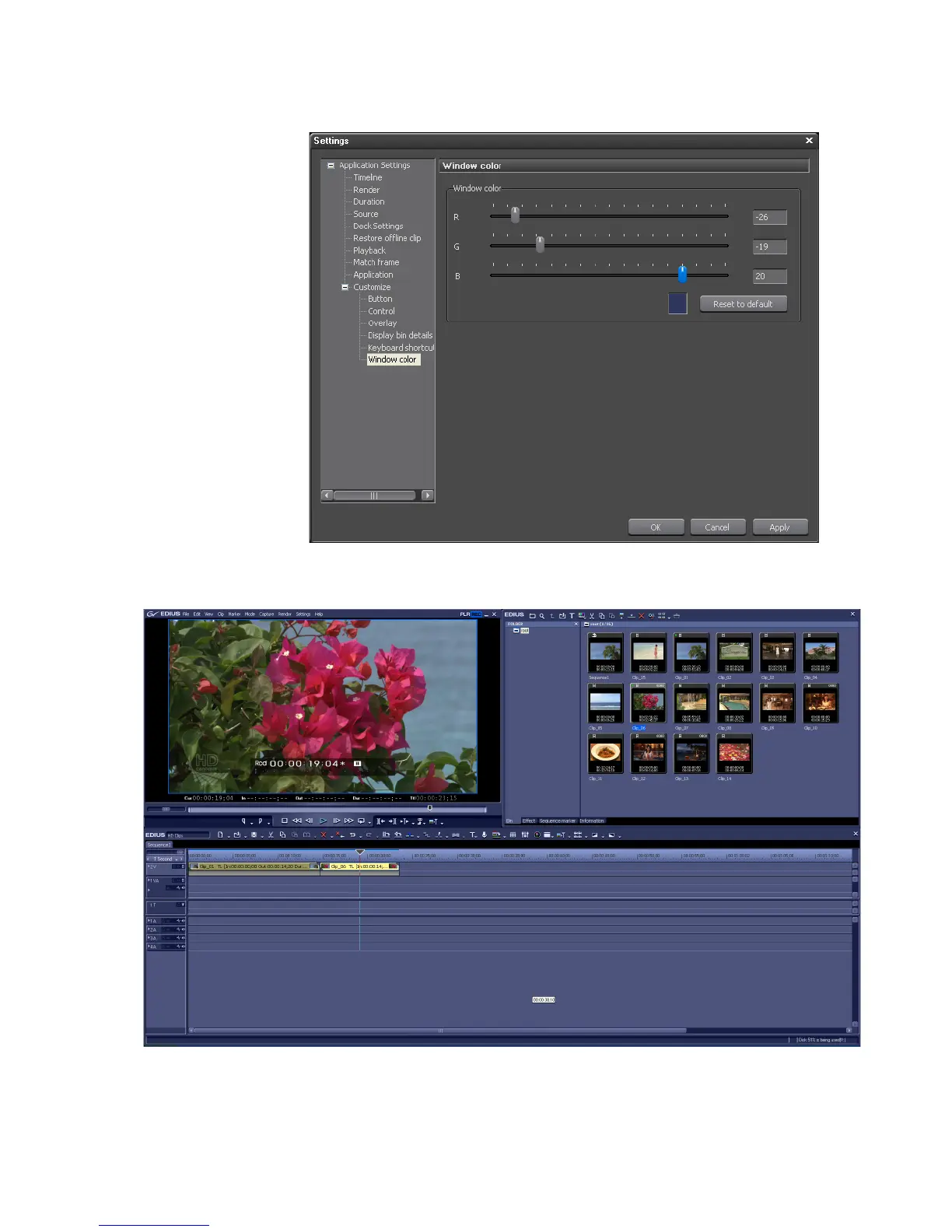Screen dimensions: 952x1232
Task: Click the Cut scissors icon on timeline toolbar
Action: 271,835
